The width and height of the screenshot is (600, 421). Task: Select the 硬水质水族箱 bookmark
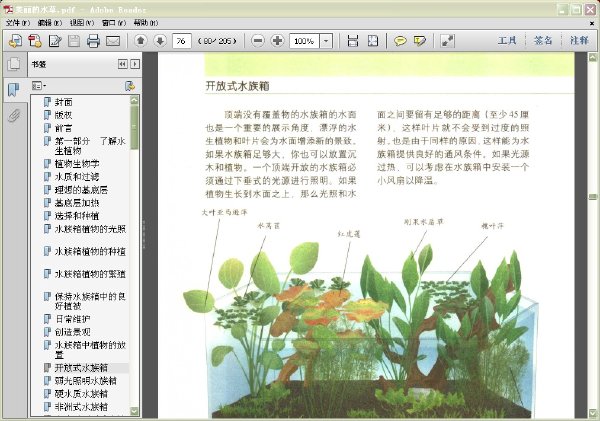pos(81,394)
